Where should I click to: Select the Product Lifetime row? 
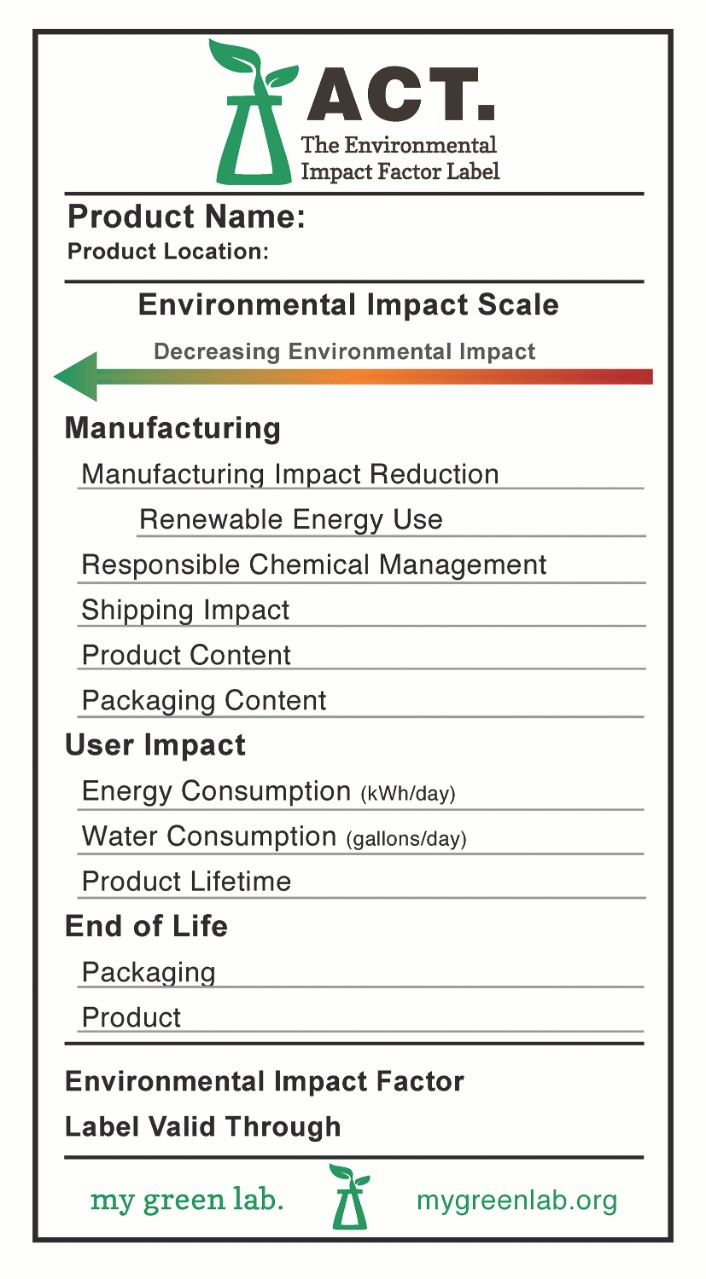click(187, 882)
